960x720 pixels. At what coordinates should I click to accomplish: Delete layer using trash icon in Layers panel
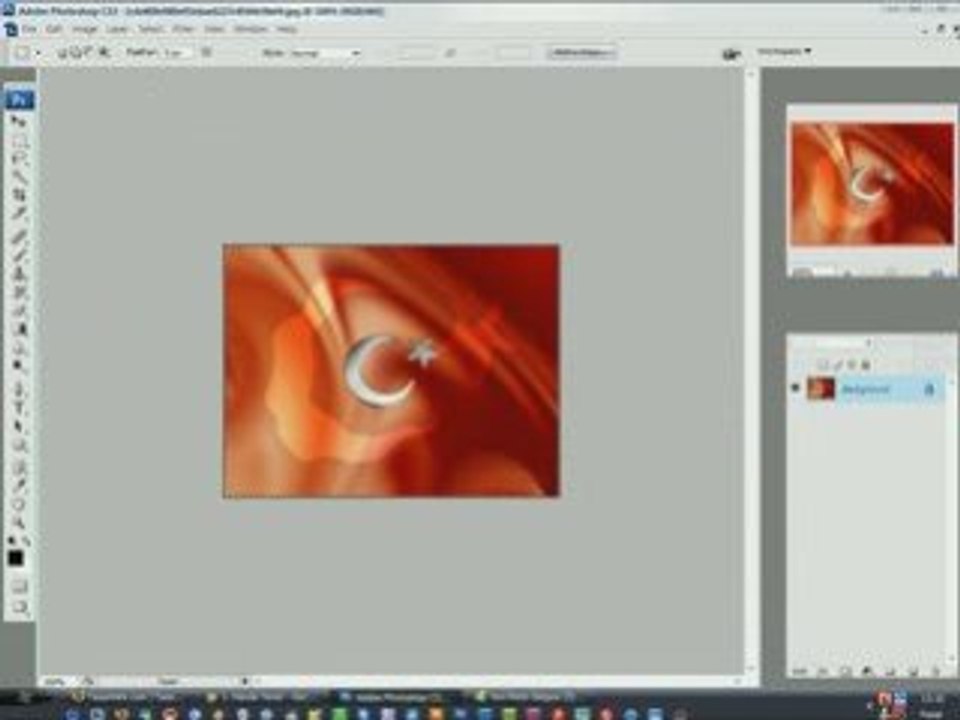[936, 672]
